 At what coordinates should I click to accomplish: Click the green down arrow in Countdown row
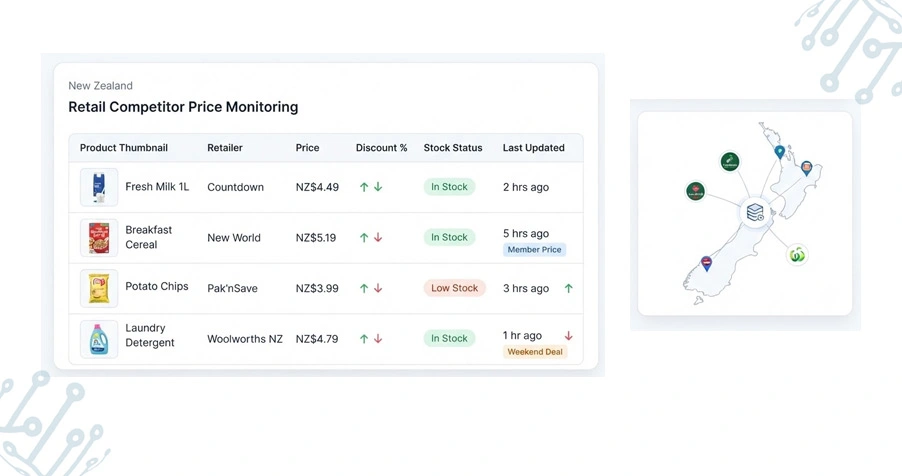pyautogui.click(x=378, y=187)
